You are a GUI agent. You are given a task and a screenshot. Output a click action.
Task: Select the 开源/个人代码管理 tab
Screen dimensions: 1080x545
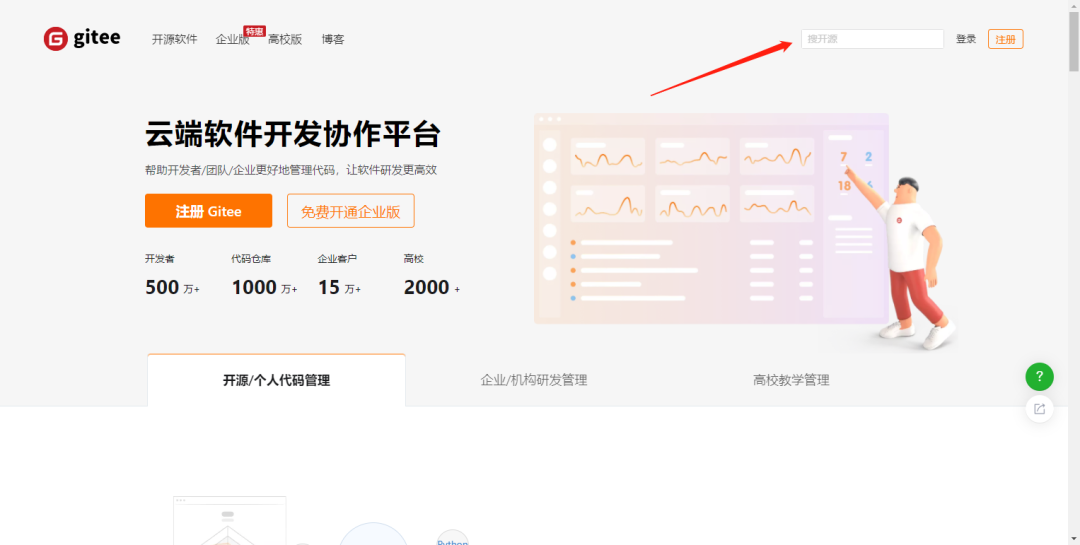click(x=276, y=380)
